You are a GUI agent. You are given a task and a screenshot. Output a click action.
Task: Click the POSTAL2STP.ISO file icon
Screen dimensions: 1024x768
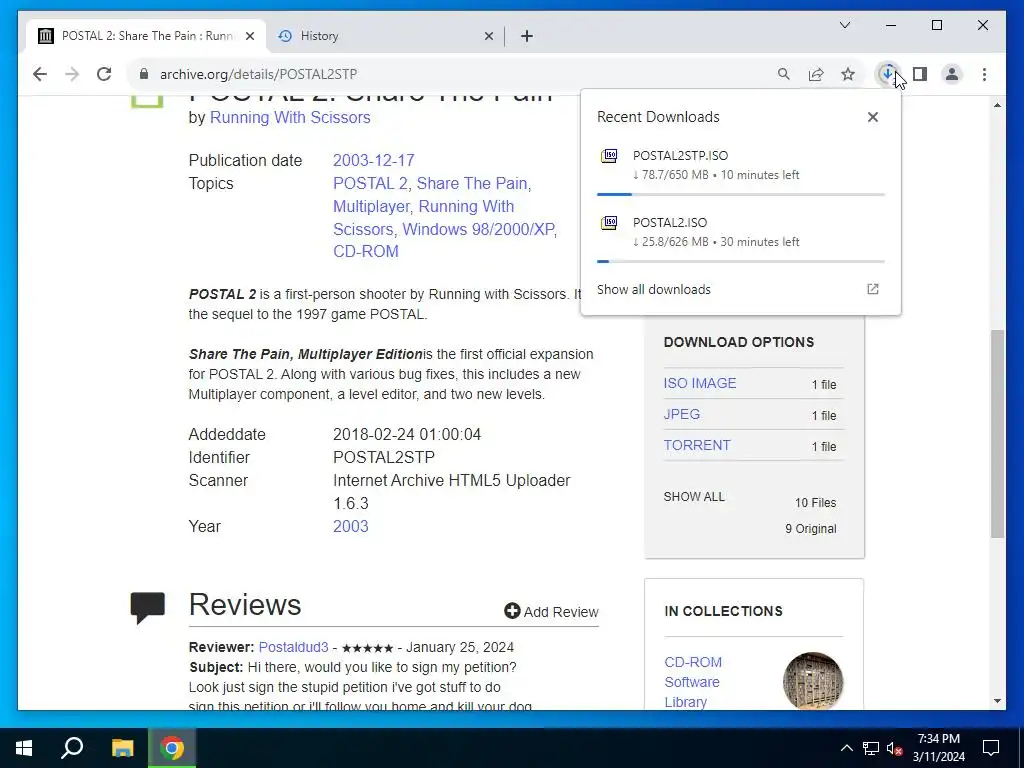[609, 155]
